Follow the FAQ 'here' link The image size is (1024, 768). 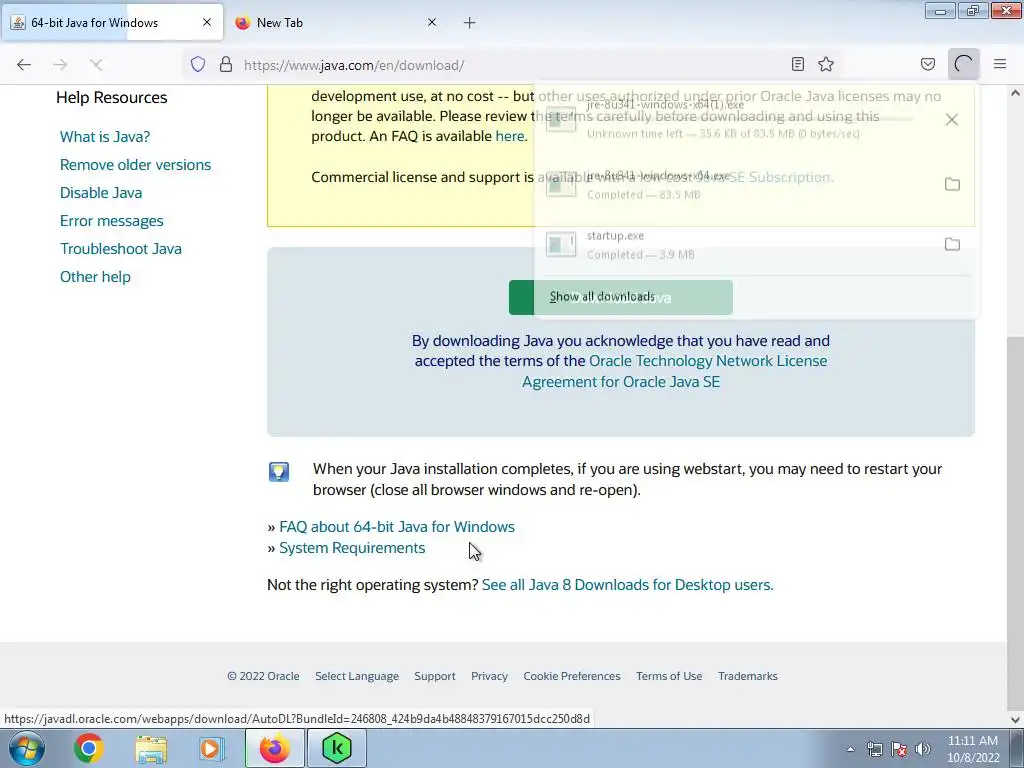click(509, 136)
